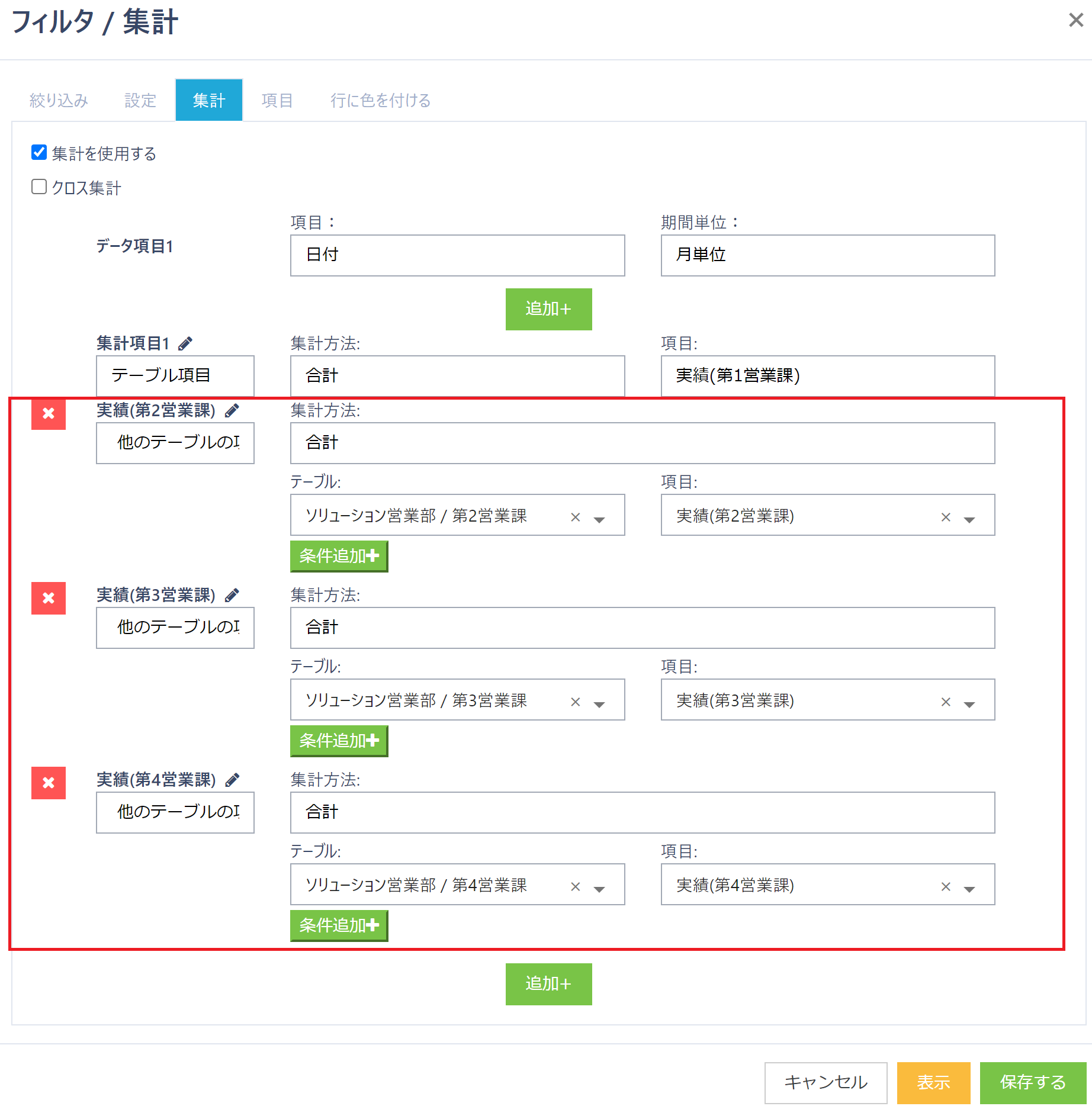
Task: Clear the ソリューション営業部 / 第2営業課 table selection
Action: (x=575, y=517)
